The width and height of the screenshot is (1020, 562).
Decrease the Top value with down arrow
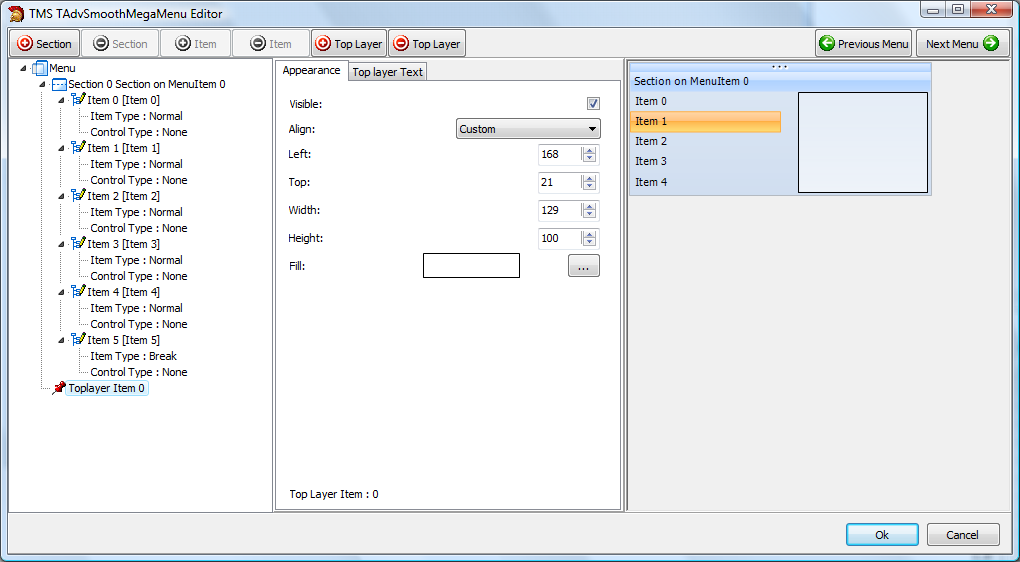tap(589, 187)
